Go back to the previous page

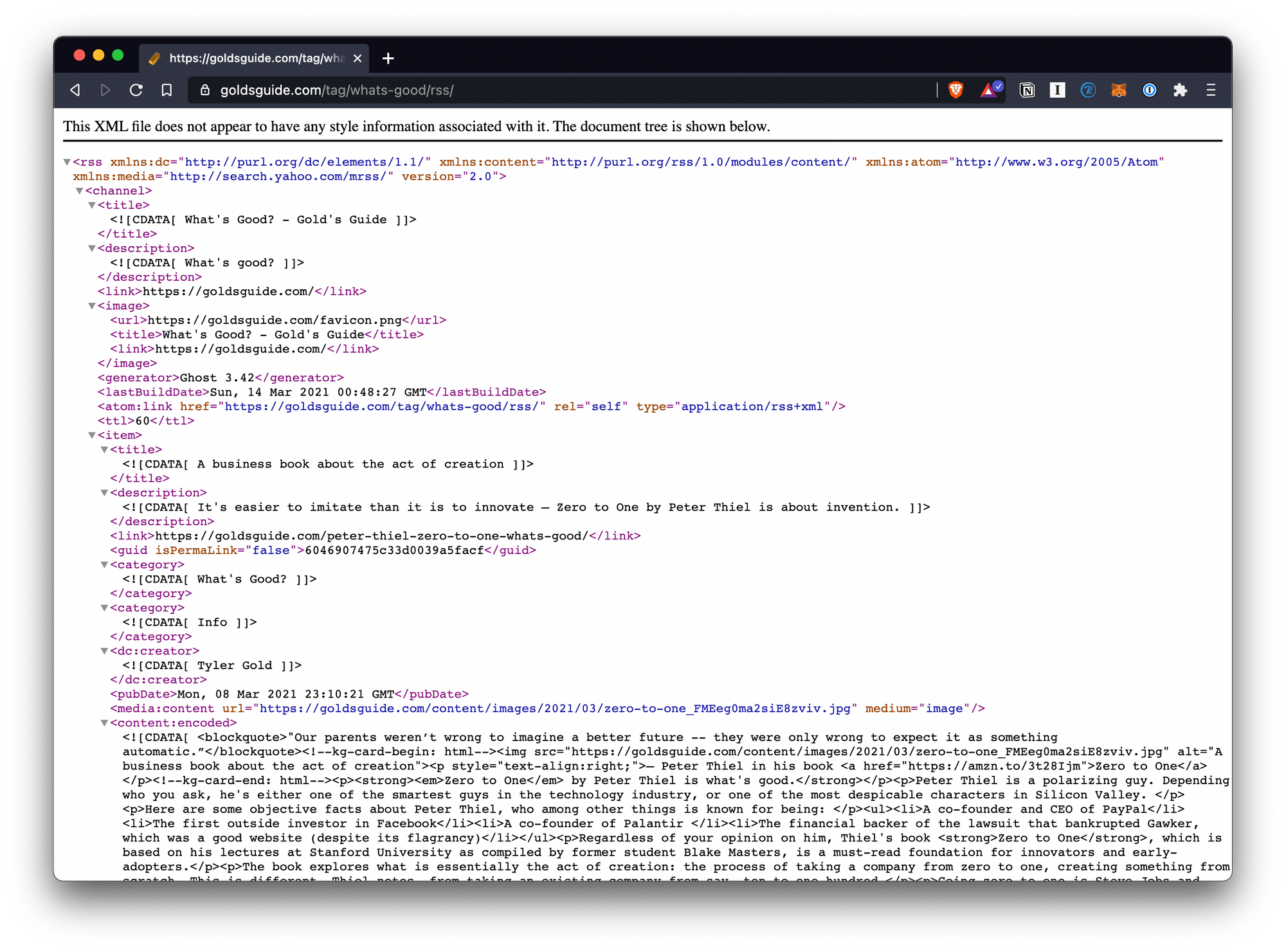(75, 90)
